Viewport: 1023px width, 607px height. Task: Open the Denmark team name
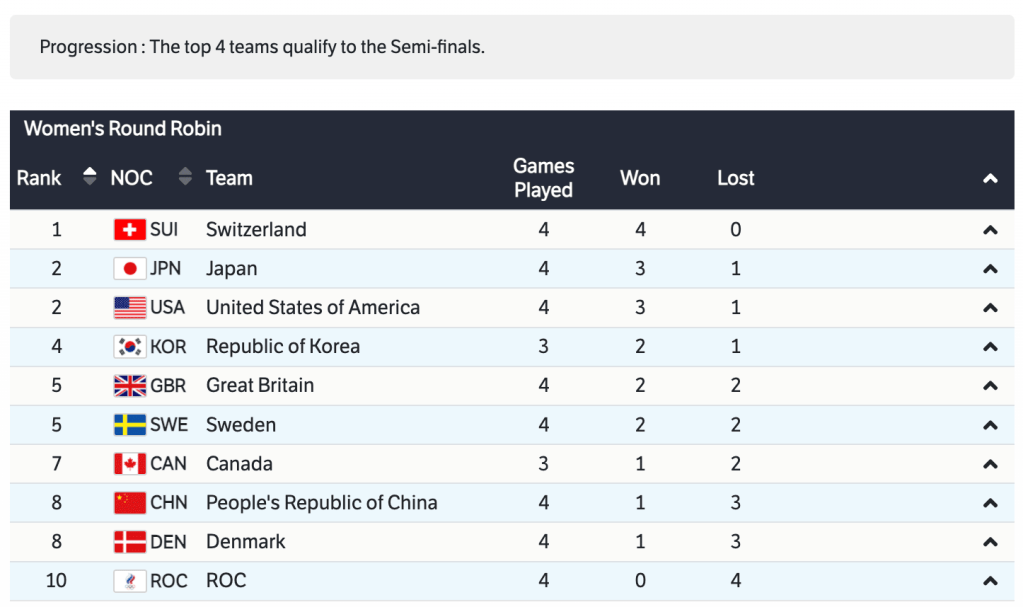tap(246, 542)
